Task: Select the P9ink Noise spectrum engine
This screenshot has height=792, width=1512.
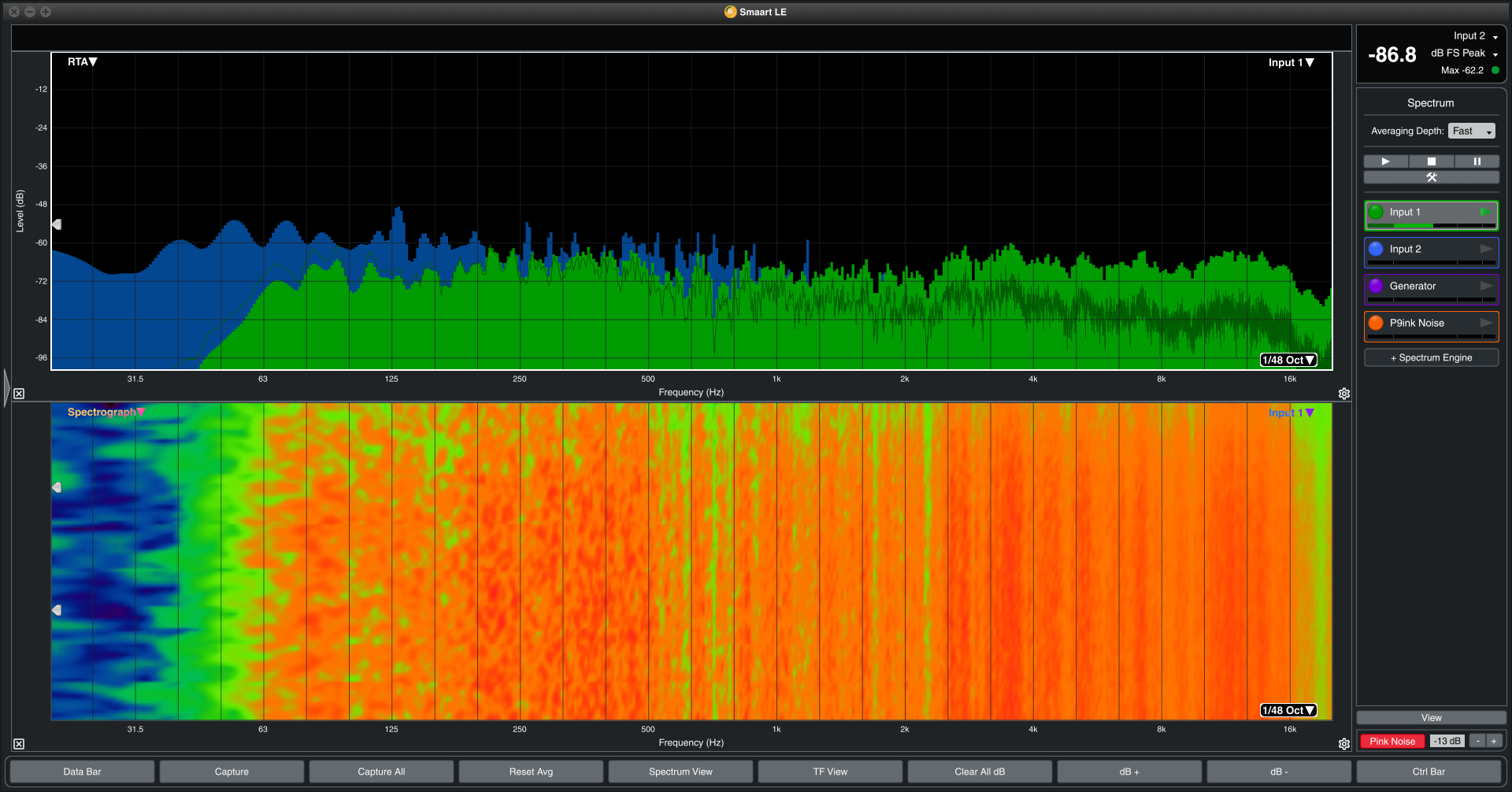Action: tap(1432, 326)
